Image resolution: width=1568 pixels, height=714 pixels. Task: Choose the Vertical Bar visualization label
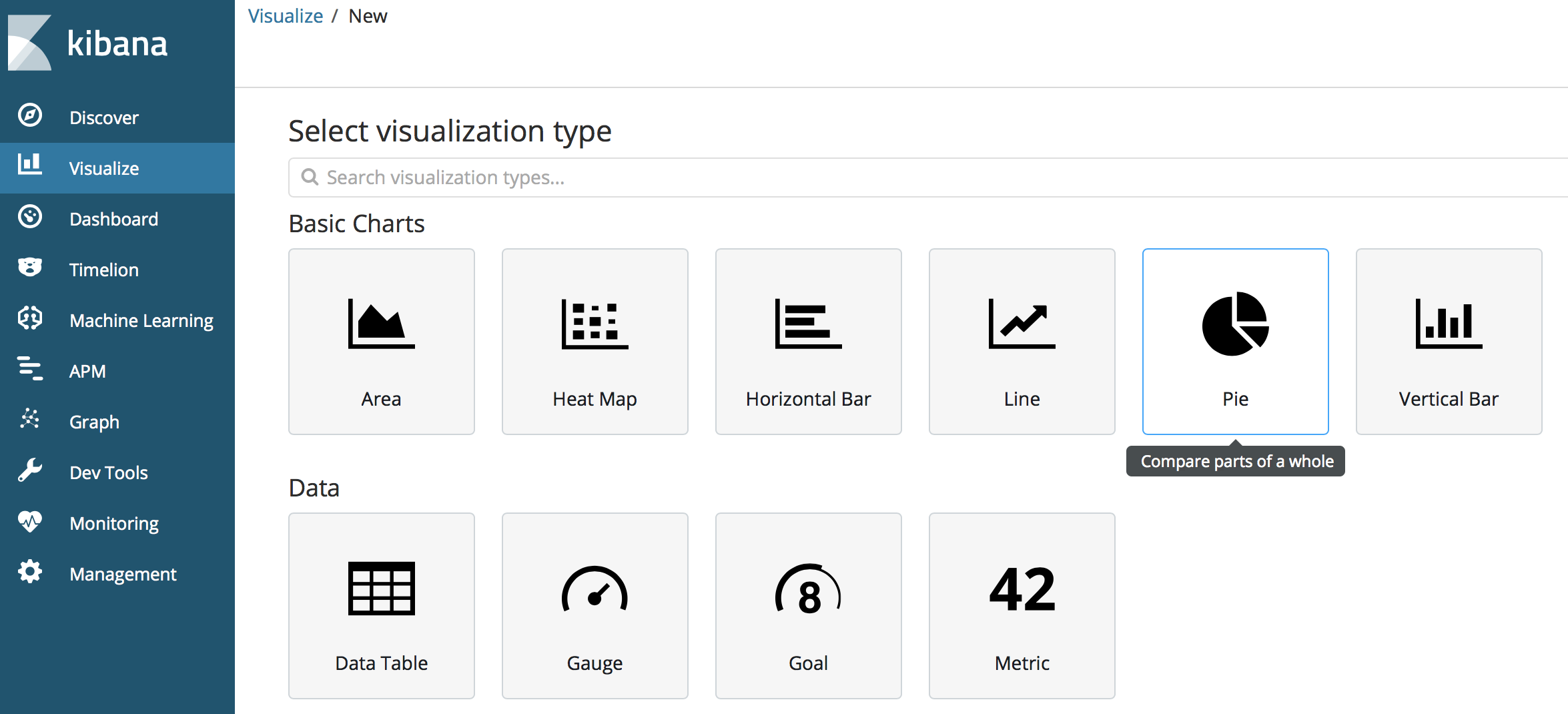1449,399
